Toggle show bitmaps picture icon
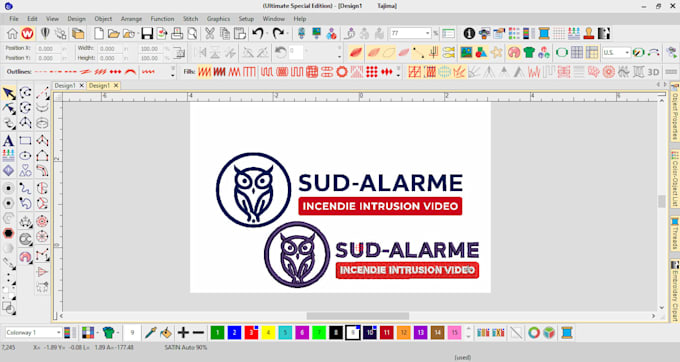The width and height of the screenshot is (680, 362). pyautogui.click(x=467, y=52)
